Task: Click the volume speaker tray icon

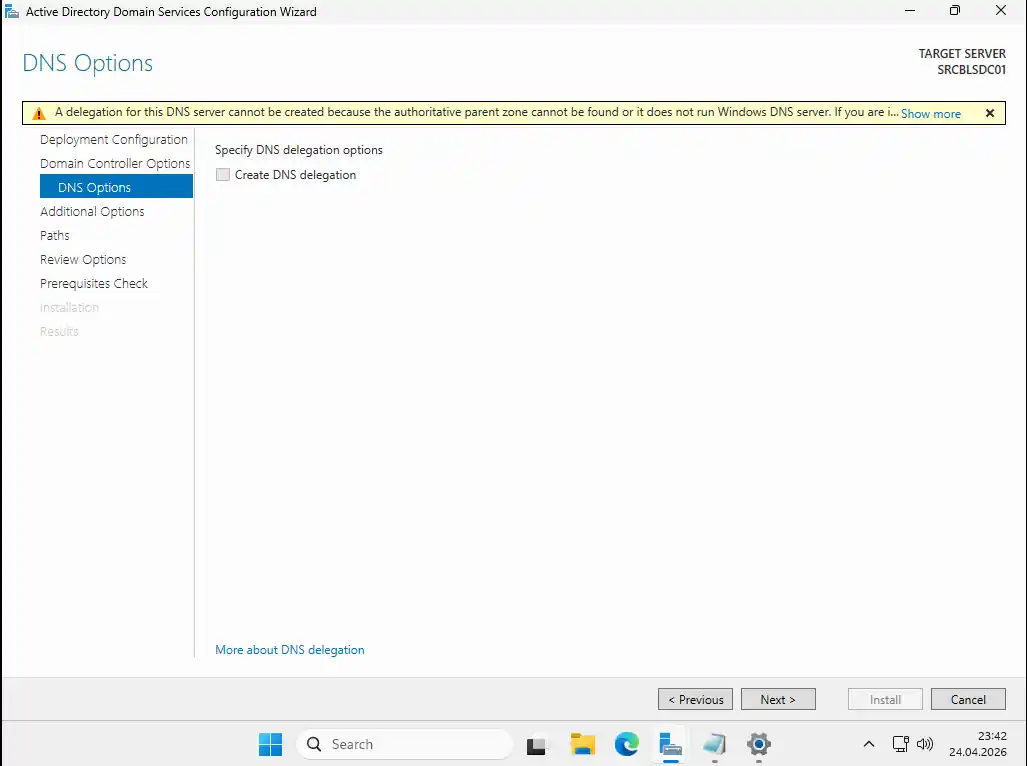Action: pos(925,744)
